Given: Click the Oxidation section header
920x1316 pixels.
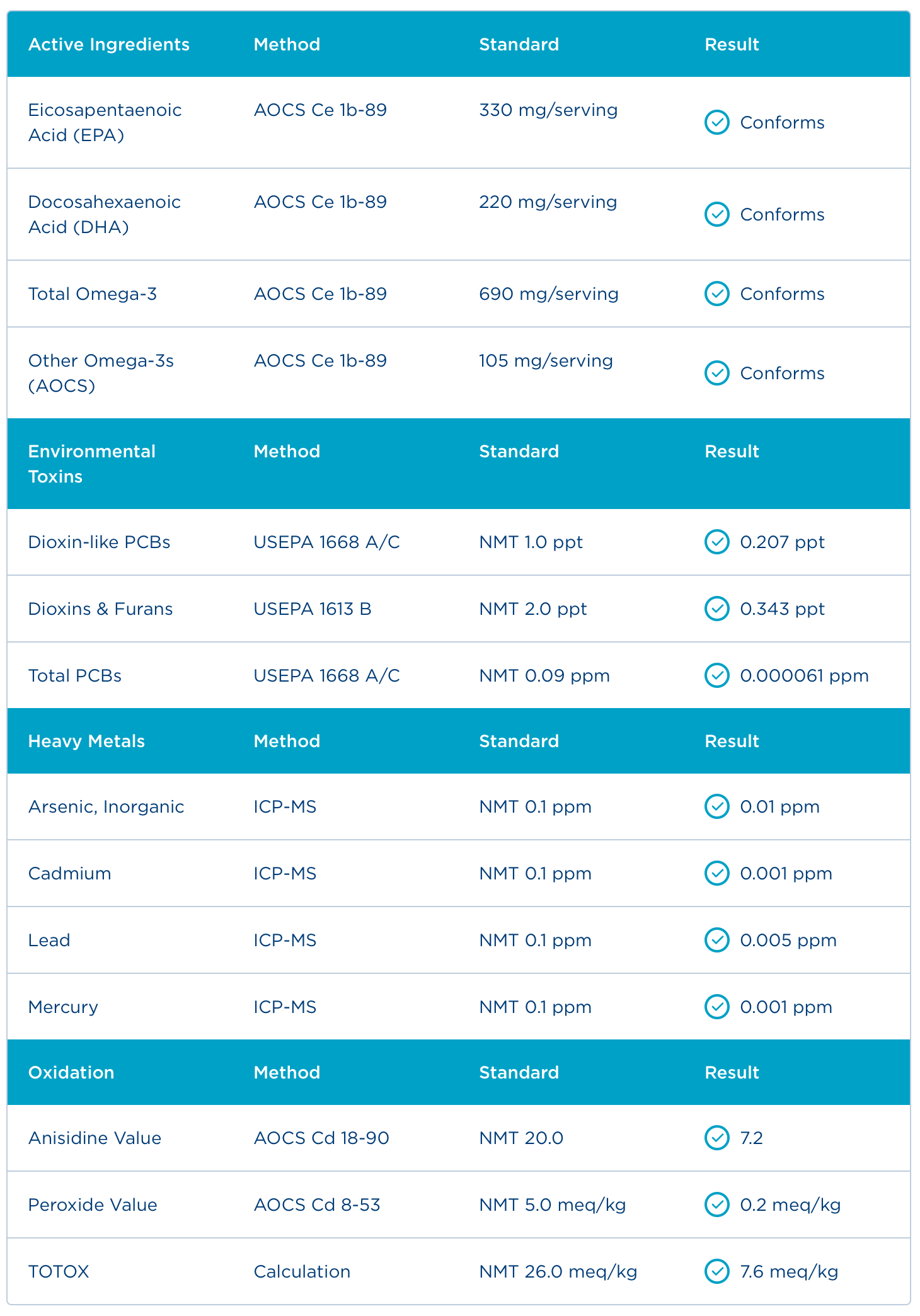Looking at the screenshot, I should pyautogui.click(x=71, y=1072).
